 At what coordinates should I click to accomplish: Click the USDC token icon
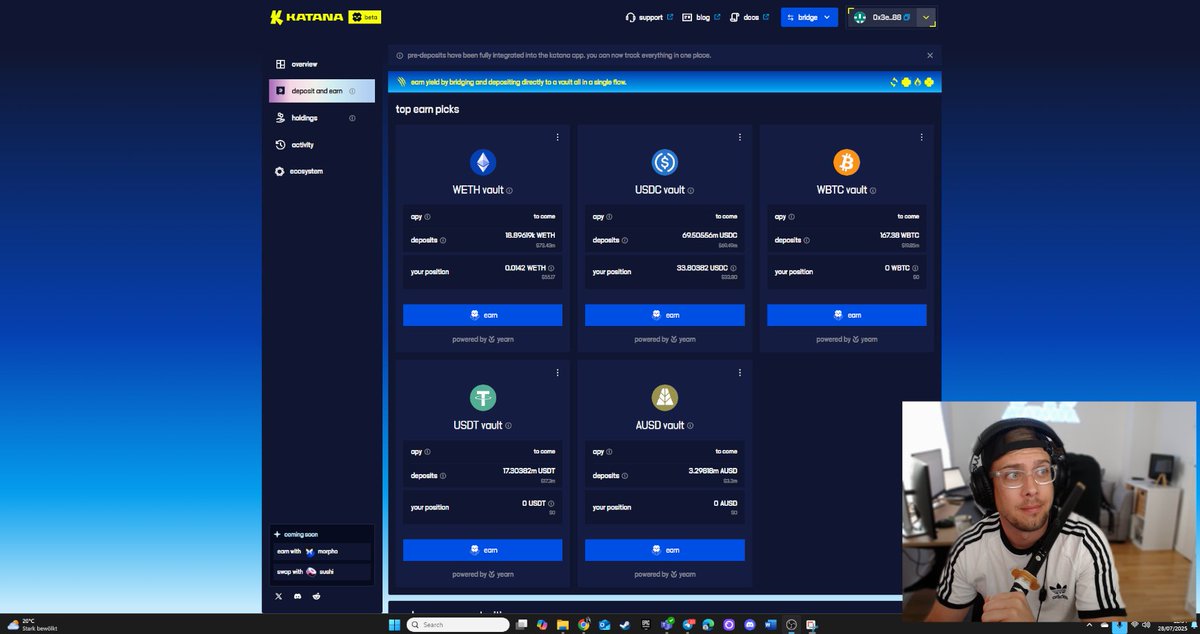(665, 162)
